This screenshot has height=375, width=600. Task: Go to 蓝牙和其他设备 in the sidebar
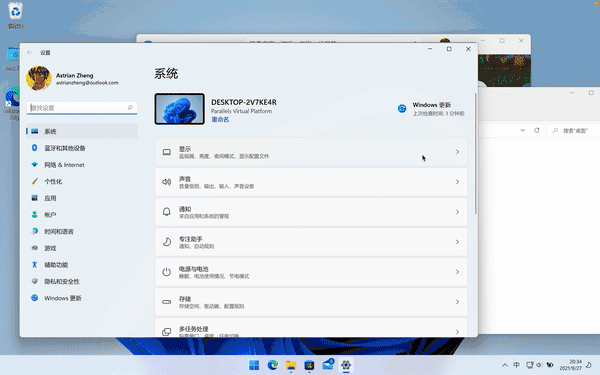(82, 148)
